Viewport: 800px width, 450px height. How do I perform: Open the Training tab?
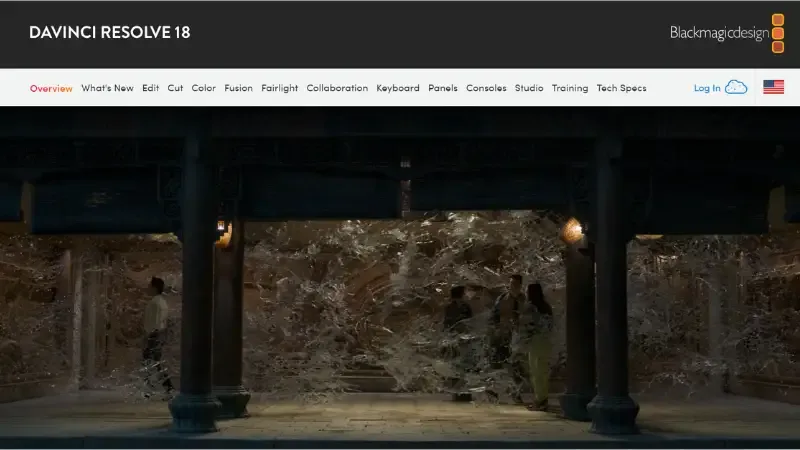pyautogui.click(x=570, y=88)
